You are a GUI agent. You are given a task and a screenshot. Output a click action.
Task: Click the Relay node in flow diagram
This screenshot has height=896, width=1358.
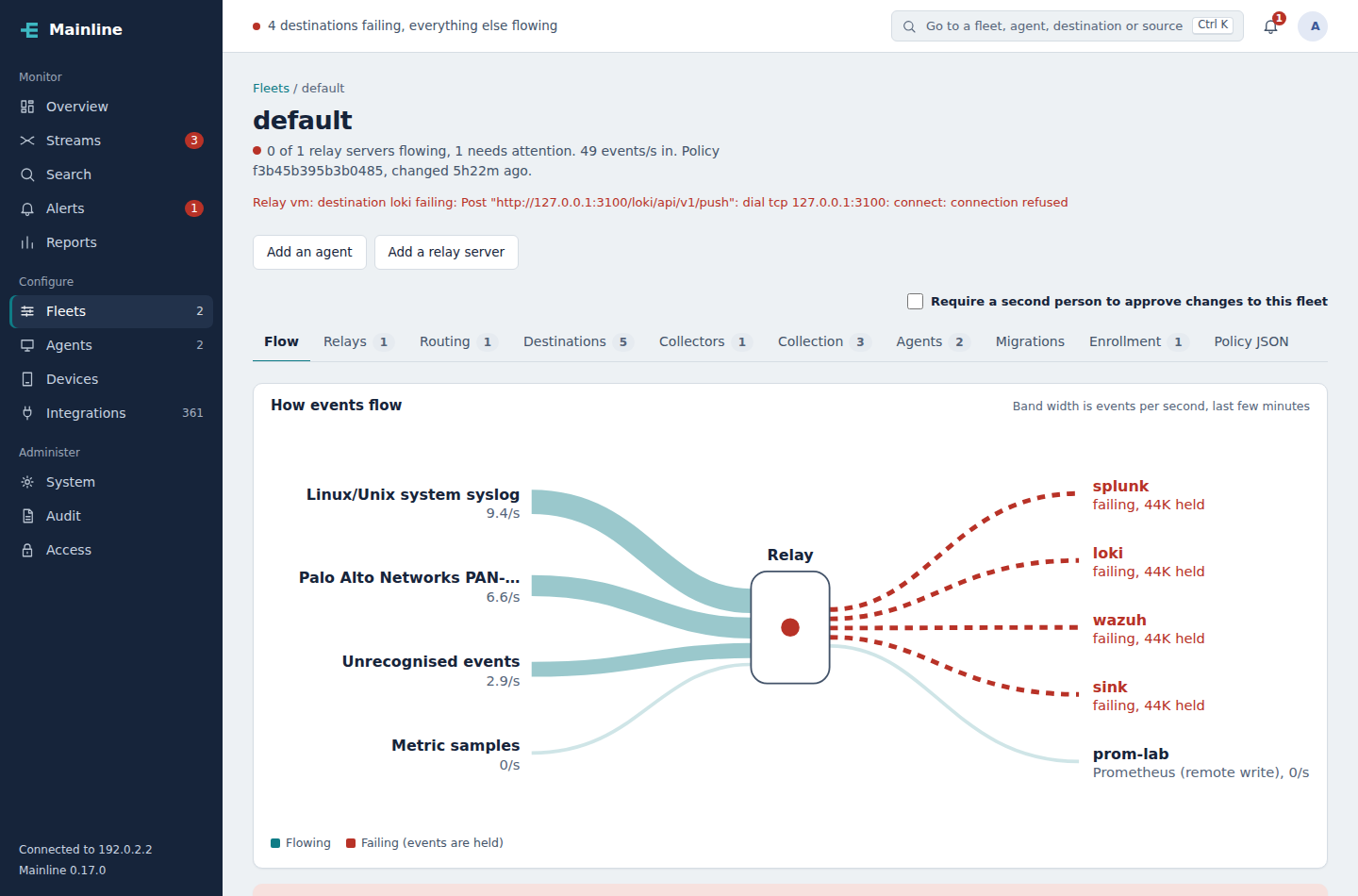tap(790, 627)
